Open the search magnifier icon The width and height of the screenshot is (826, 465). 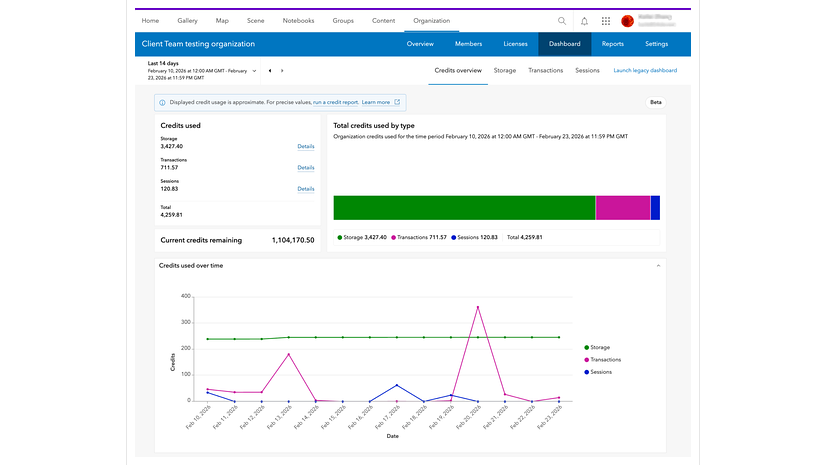(562, 20)
